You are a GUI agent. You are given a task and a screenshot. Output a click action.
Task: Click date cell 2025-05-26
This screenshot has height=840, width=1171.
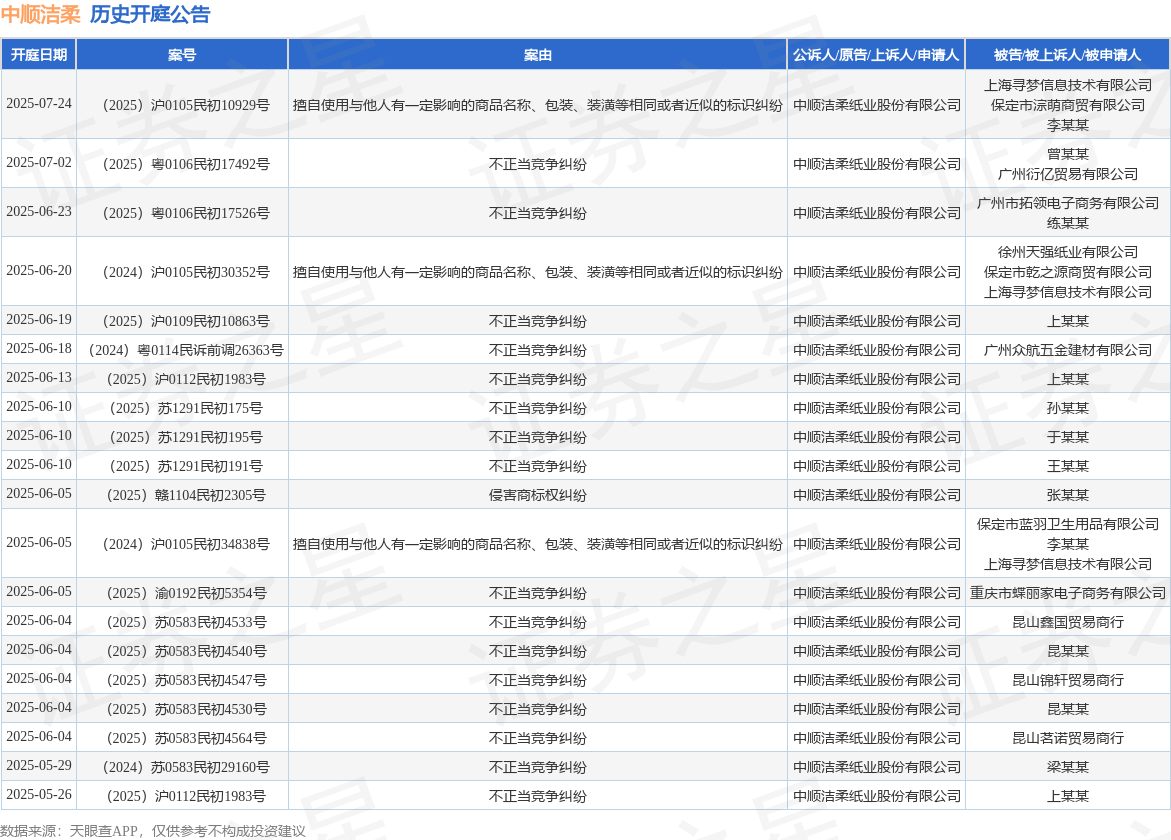[x=39, y=795]
